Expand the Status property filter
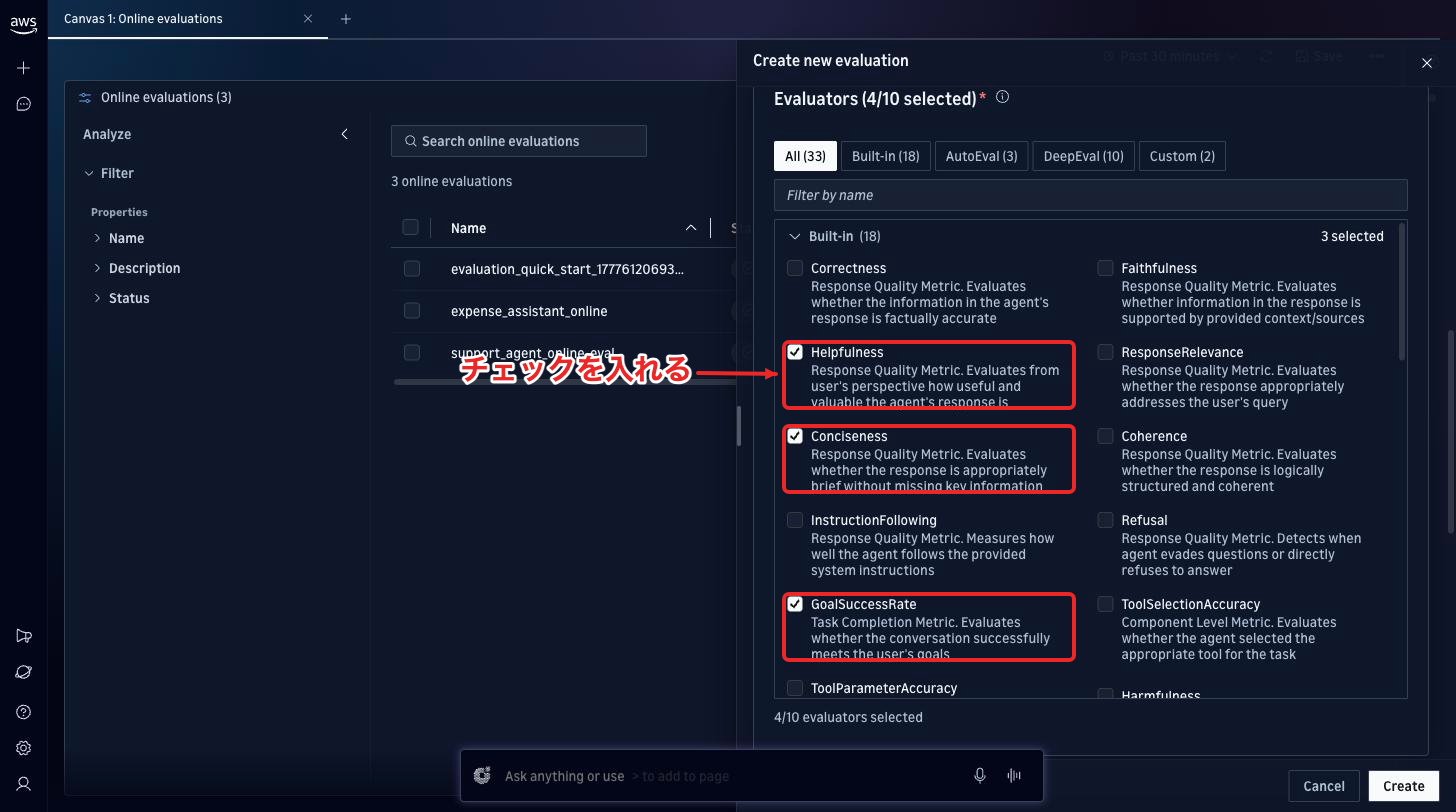The width and height of the screenshot is (1456, 812). [98, 298]
